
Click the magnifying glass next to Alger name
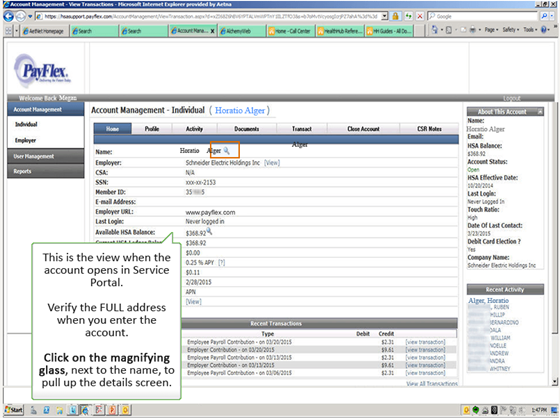coord(226,150)
